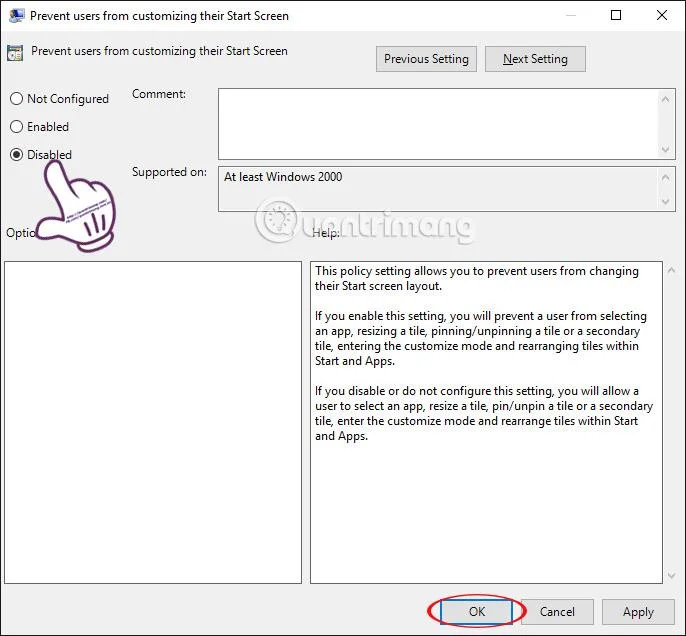Click the Previous Setting button
Screen dimensions: 686x636
(x=426, y=59)
